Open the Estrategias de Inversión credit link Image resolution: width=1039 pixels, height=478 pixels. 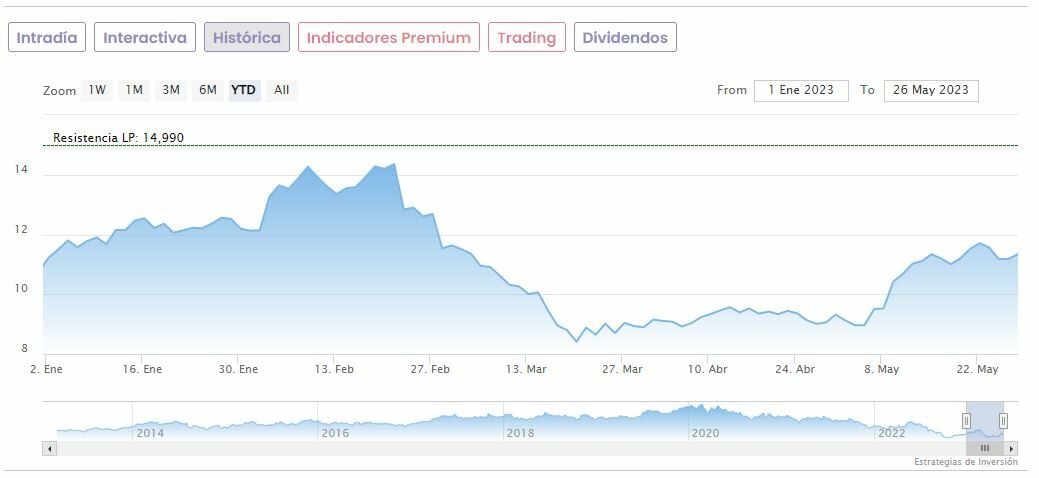965,462
